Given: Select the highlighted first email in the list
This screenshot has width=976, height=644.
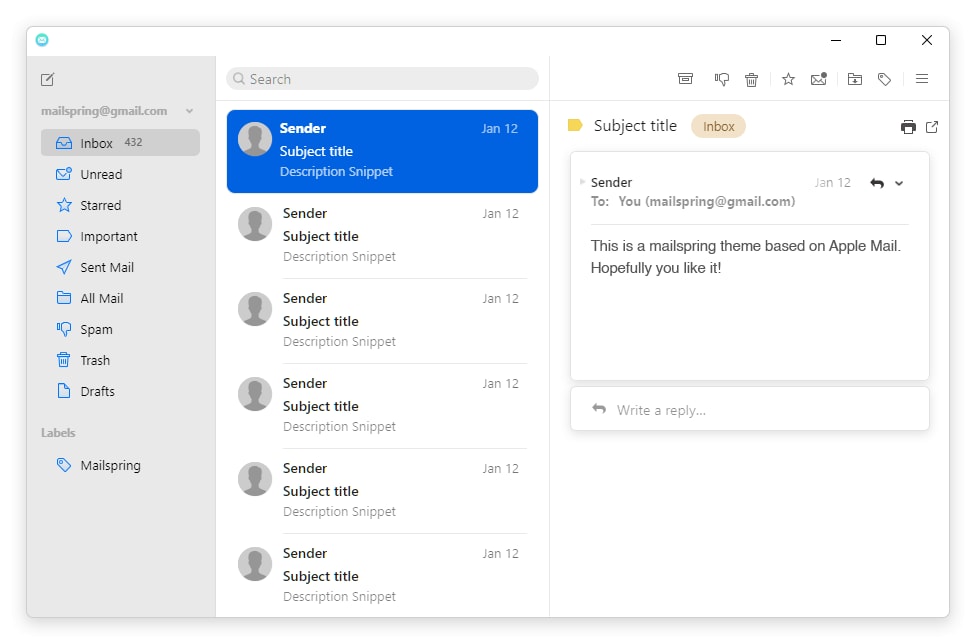Looking at the screenshot, I should click(x=382, y=151).
